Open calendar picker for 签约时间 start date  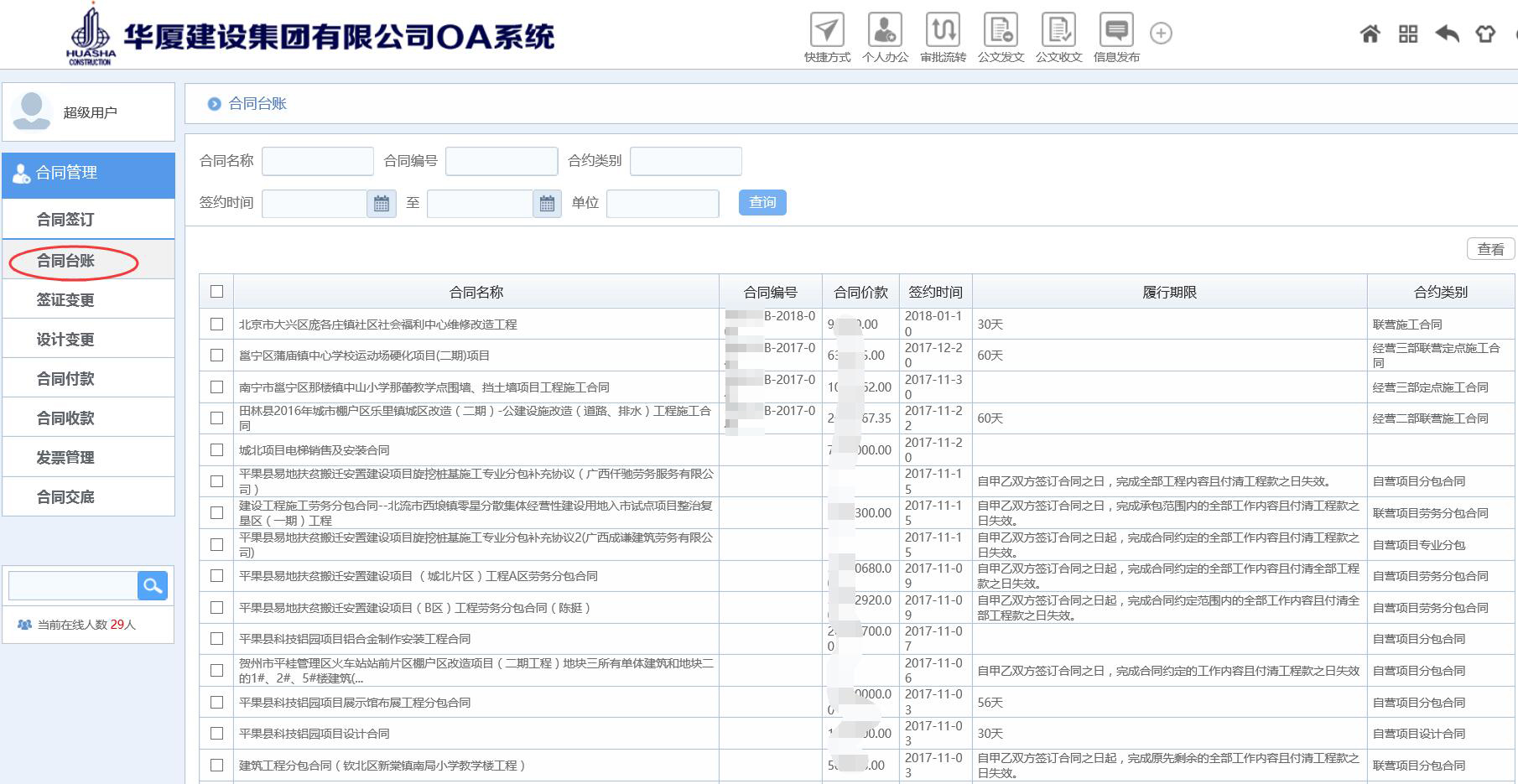(382, 204)
